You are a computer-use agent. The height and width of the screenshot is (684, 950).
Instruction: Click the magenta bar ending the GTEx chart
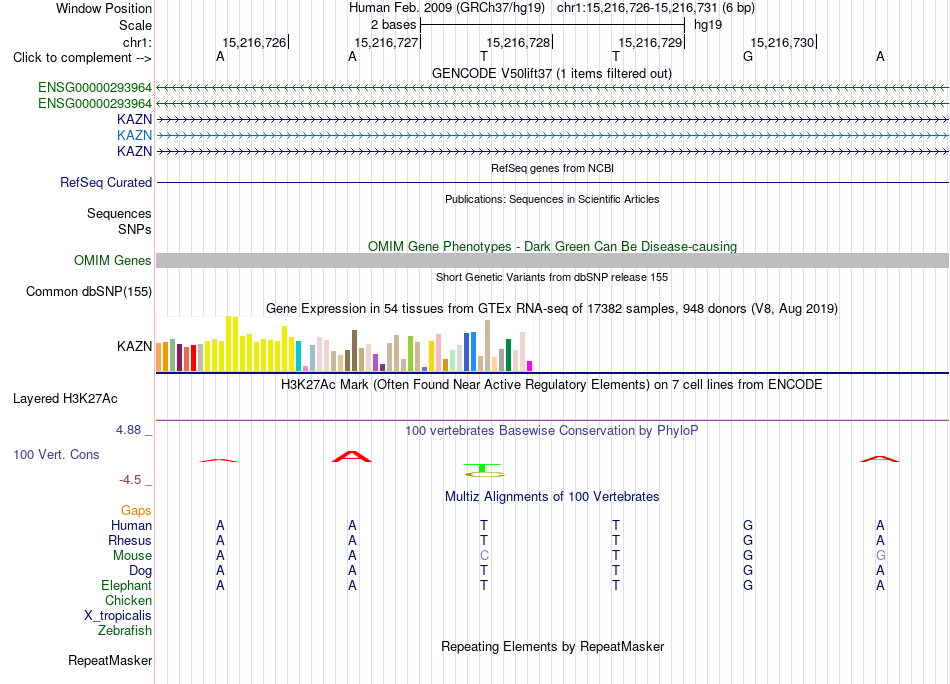click(530, 366)
